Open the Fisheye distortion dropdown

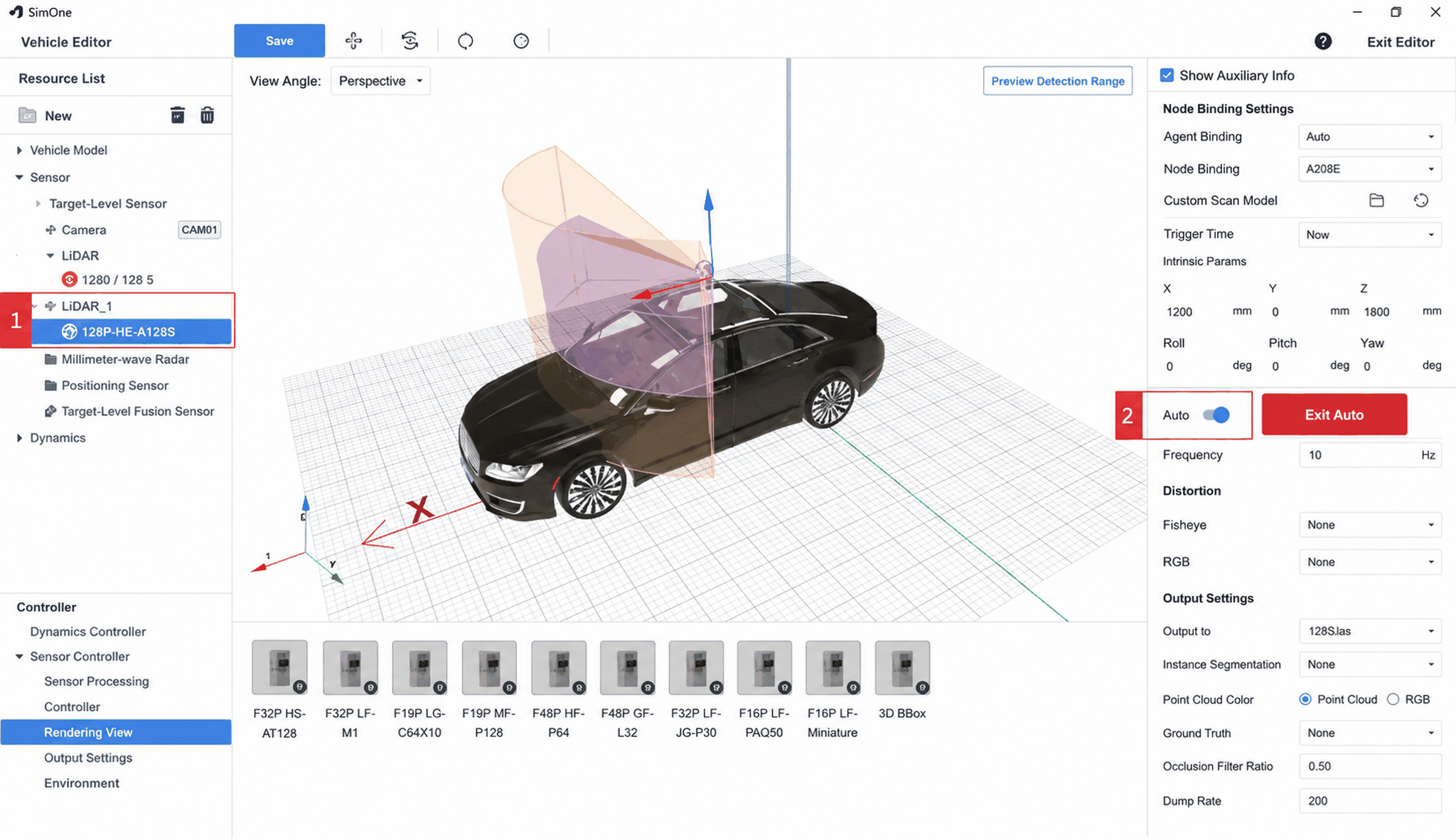1370,525
